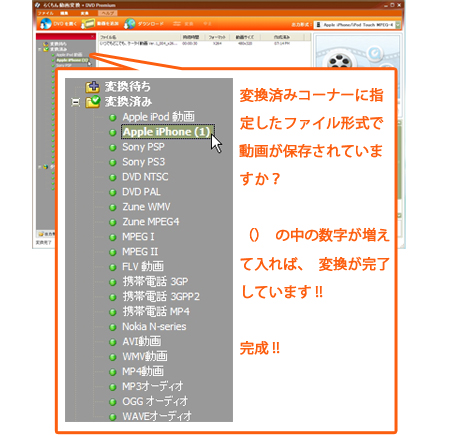Select the AVI動画 item
Image resolution: width=450 pixels, height=435 pixels.
(x=142, y=341)
